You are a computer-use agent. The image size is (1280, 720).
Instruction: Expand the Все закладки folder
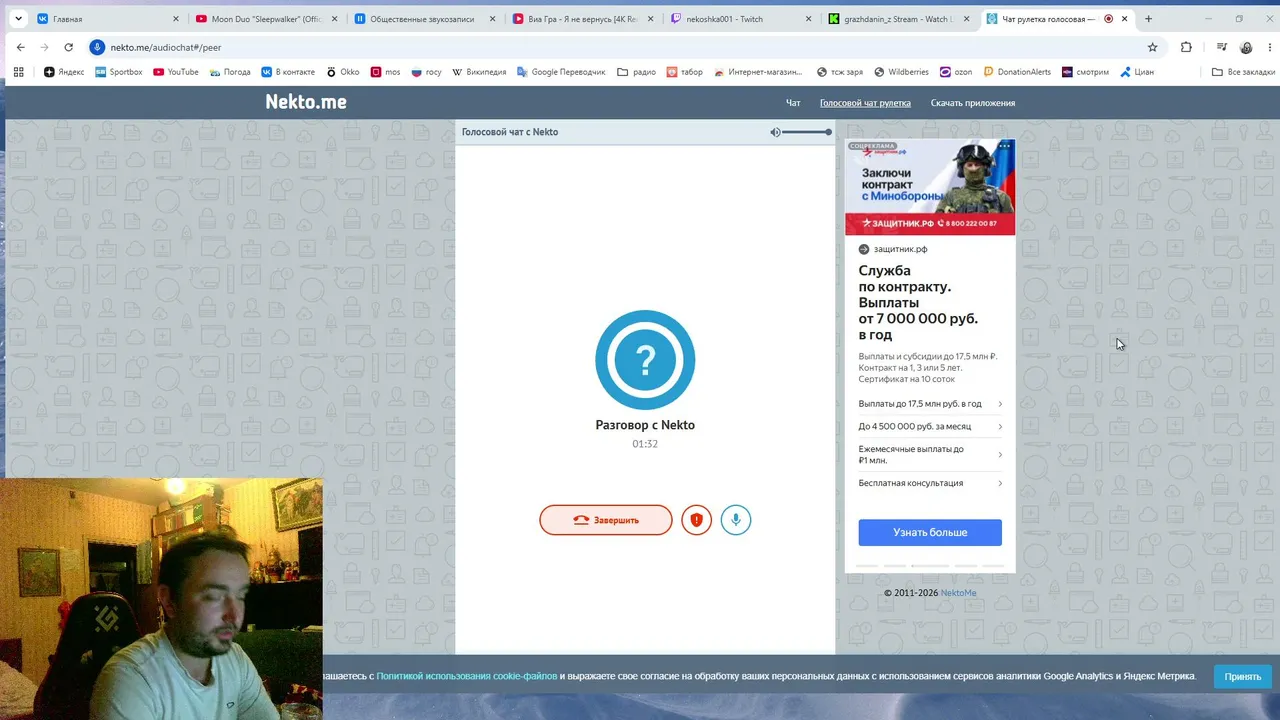[x=1243, y=72]
